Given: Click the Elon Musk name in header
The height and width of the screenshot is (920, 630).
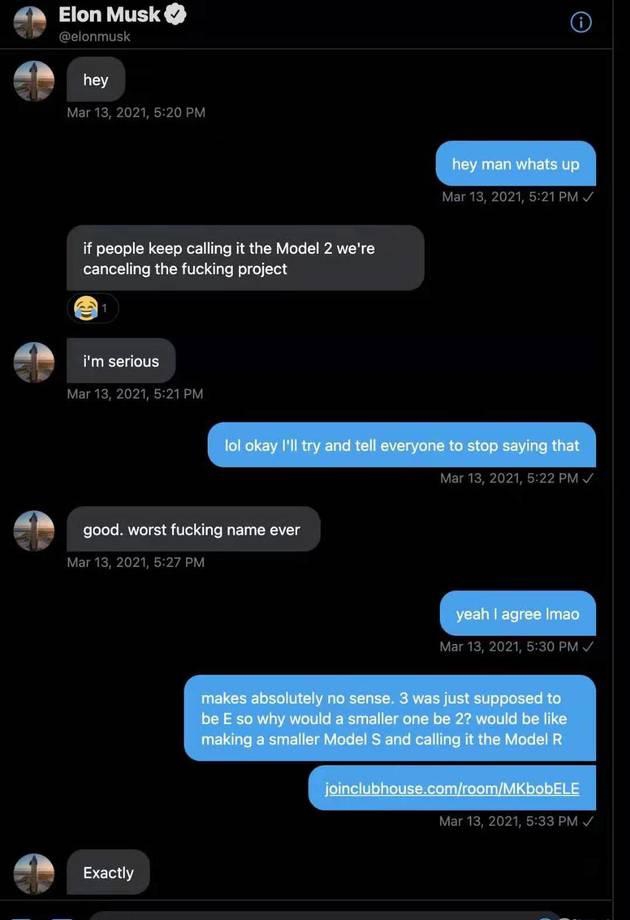Looking at the screenshot, I should (109, 15).
